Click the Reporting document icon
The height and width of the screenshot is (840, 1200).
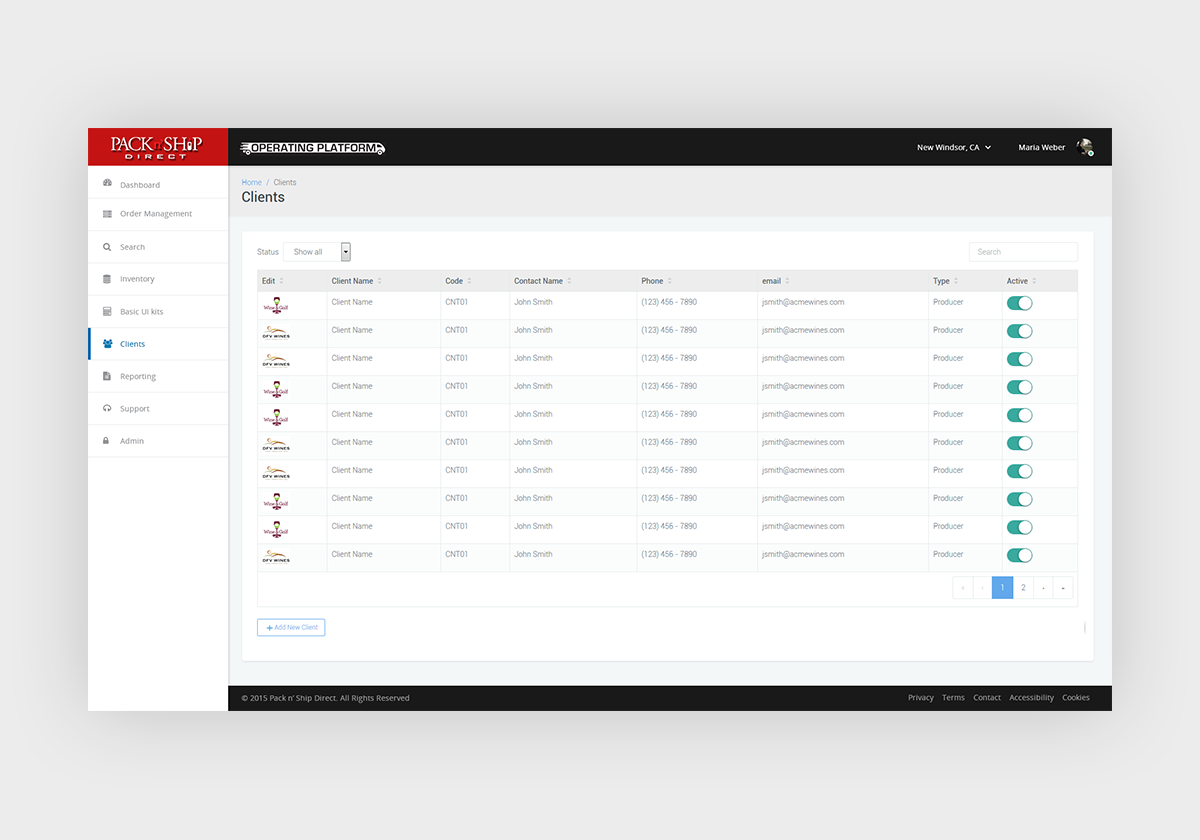tap(107, 376)
